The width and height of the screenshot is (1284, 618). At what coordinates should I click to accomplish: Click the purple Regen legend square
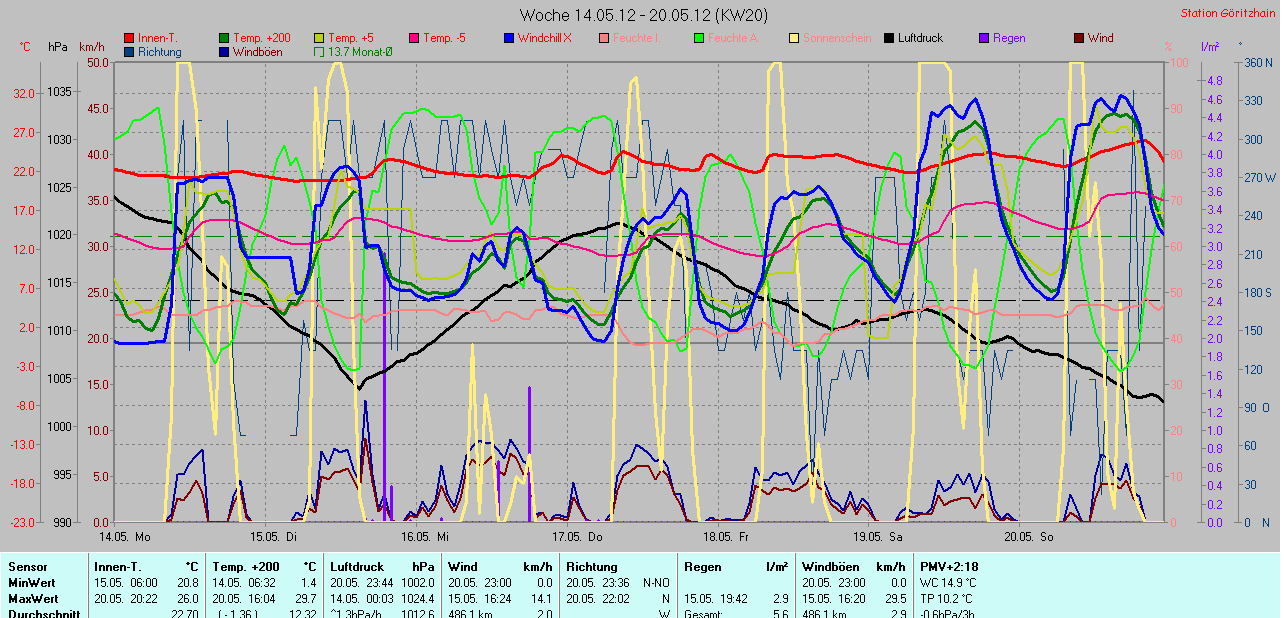[x=984, y=38]
